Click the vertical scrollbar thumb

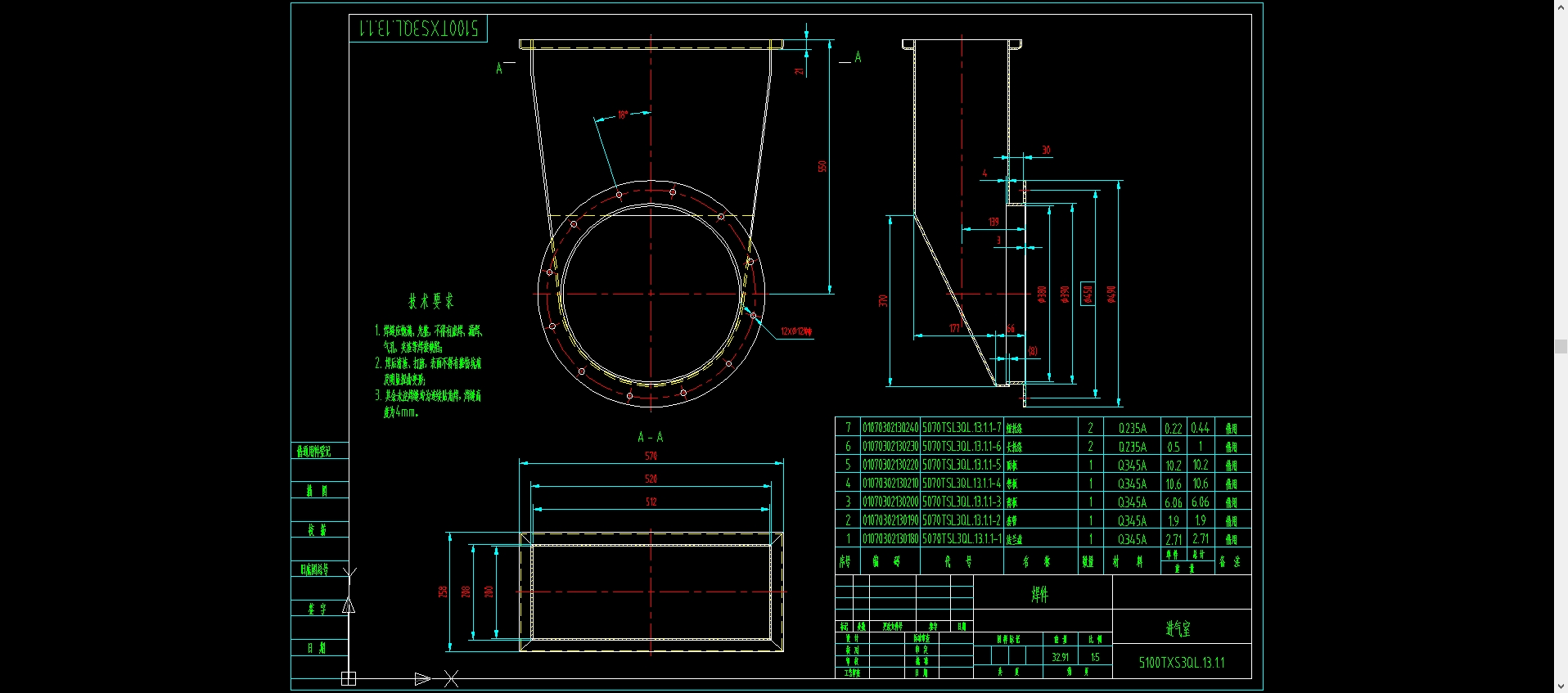click(x=1561, y=346)
